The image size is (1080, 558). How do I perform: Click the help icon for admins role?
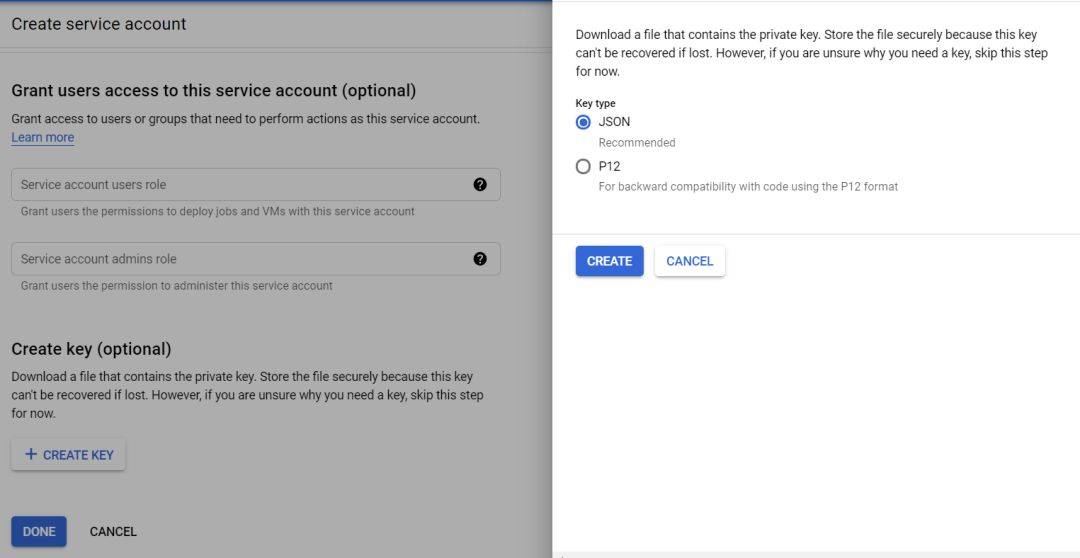click(480, 259)
